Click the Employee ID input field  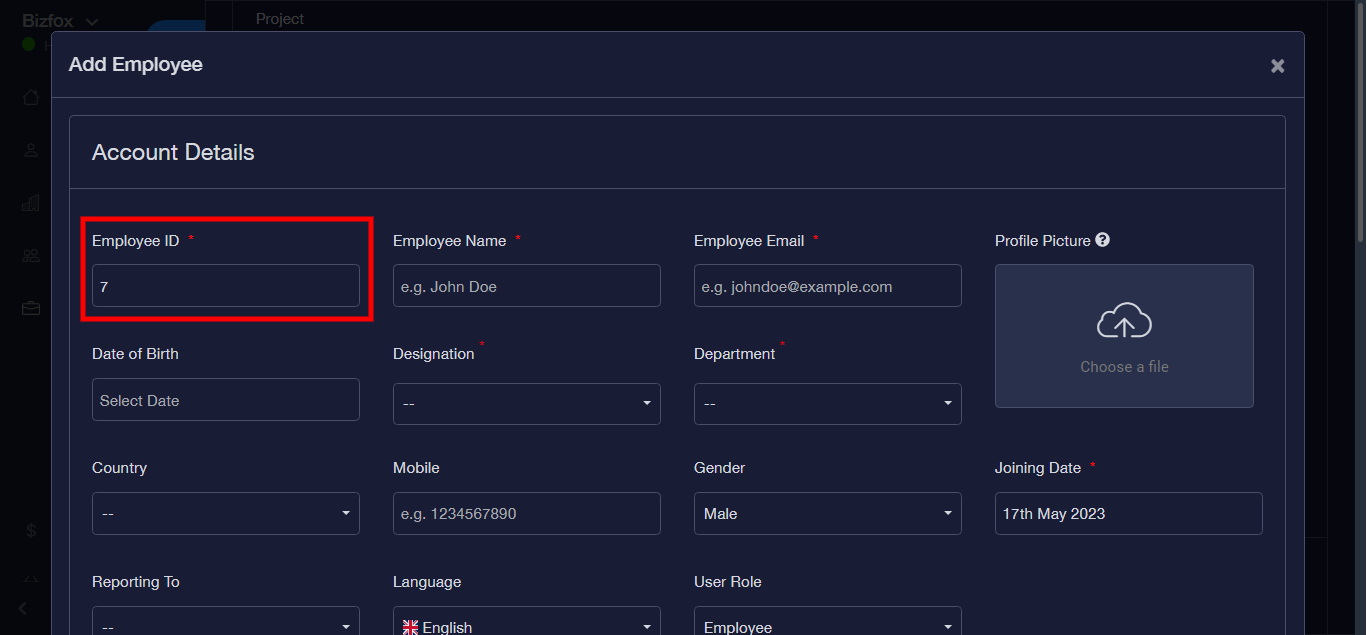[225, 286]
